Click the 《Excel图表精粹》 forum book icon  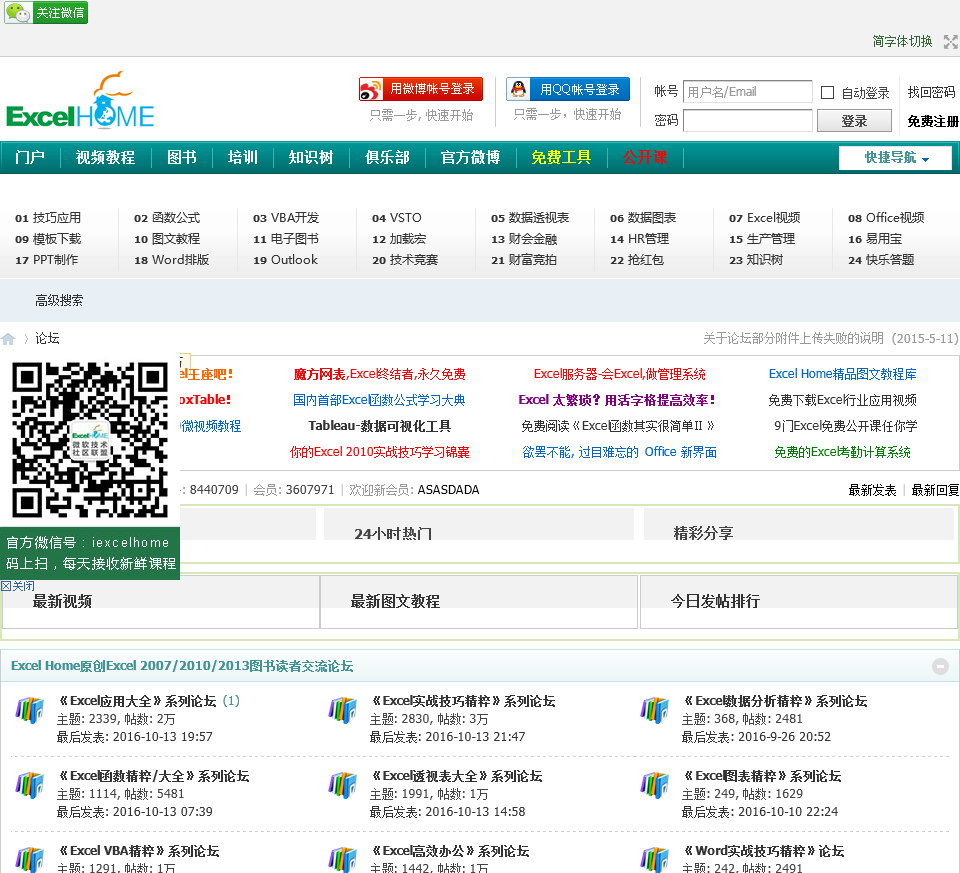tap(654, 785)
